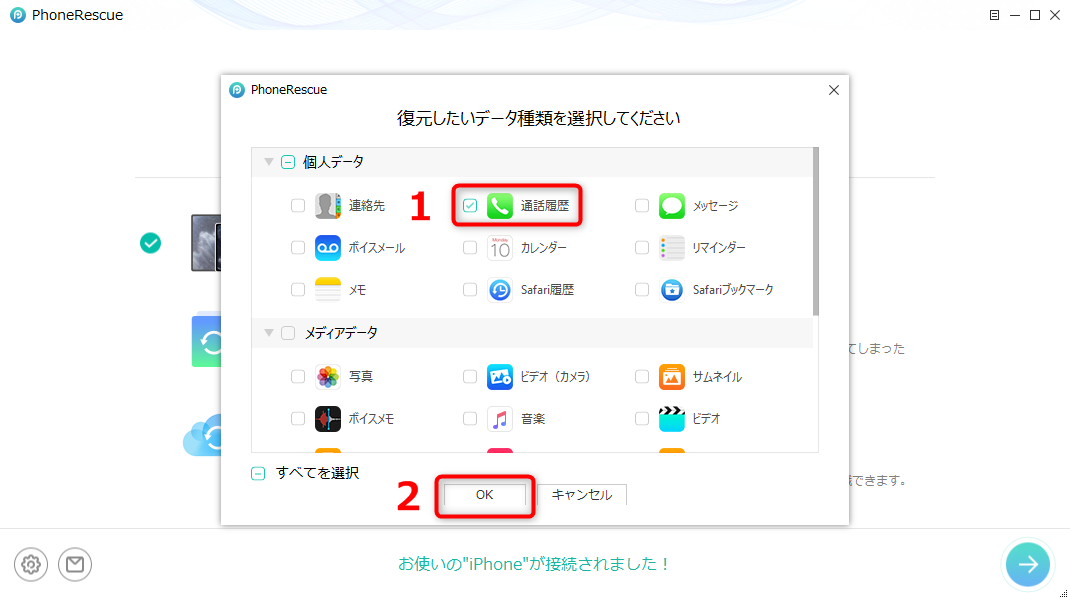This screenshot has height=600, width=1070.
Task: Click the Contacts (連絡先) icon
Action: click(328, 205)
